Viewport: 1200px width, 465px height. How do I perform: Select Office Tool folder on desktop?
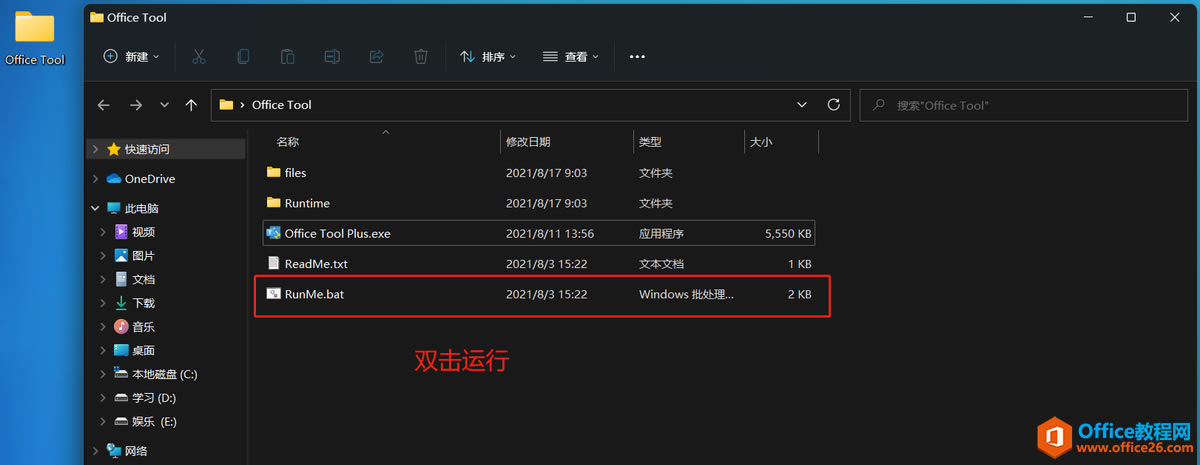coord(35,39)
